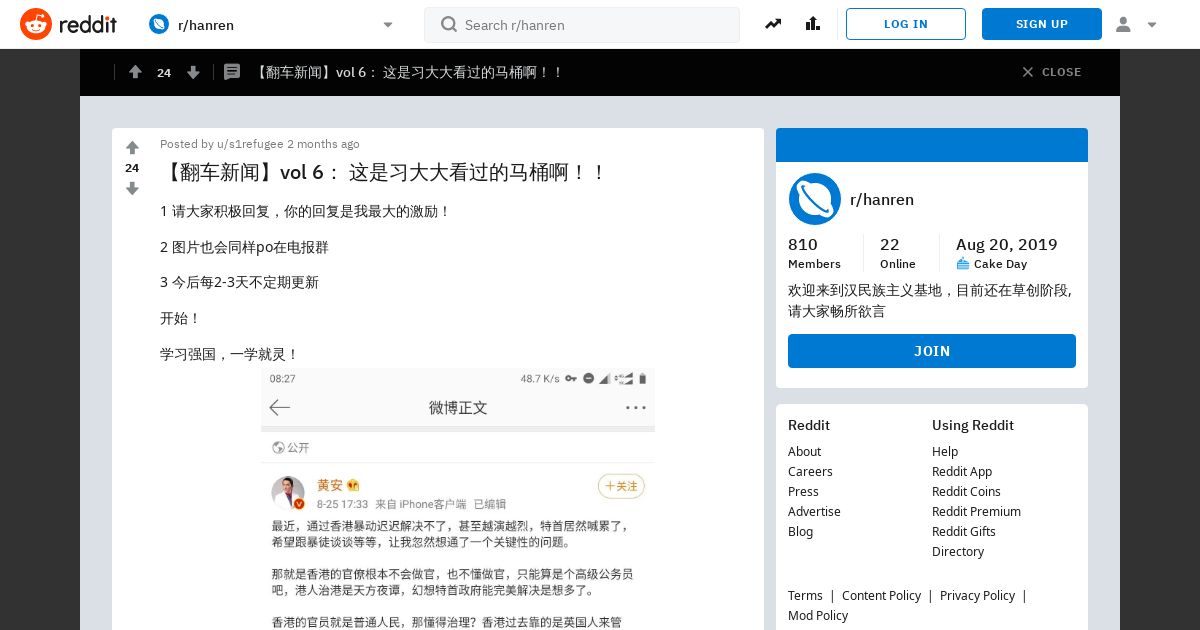Open the Blog footer link
This screenshot has width=1200, height=630.
[800, 531]
